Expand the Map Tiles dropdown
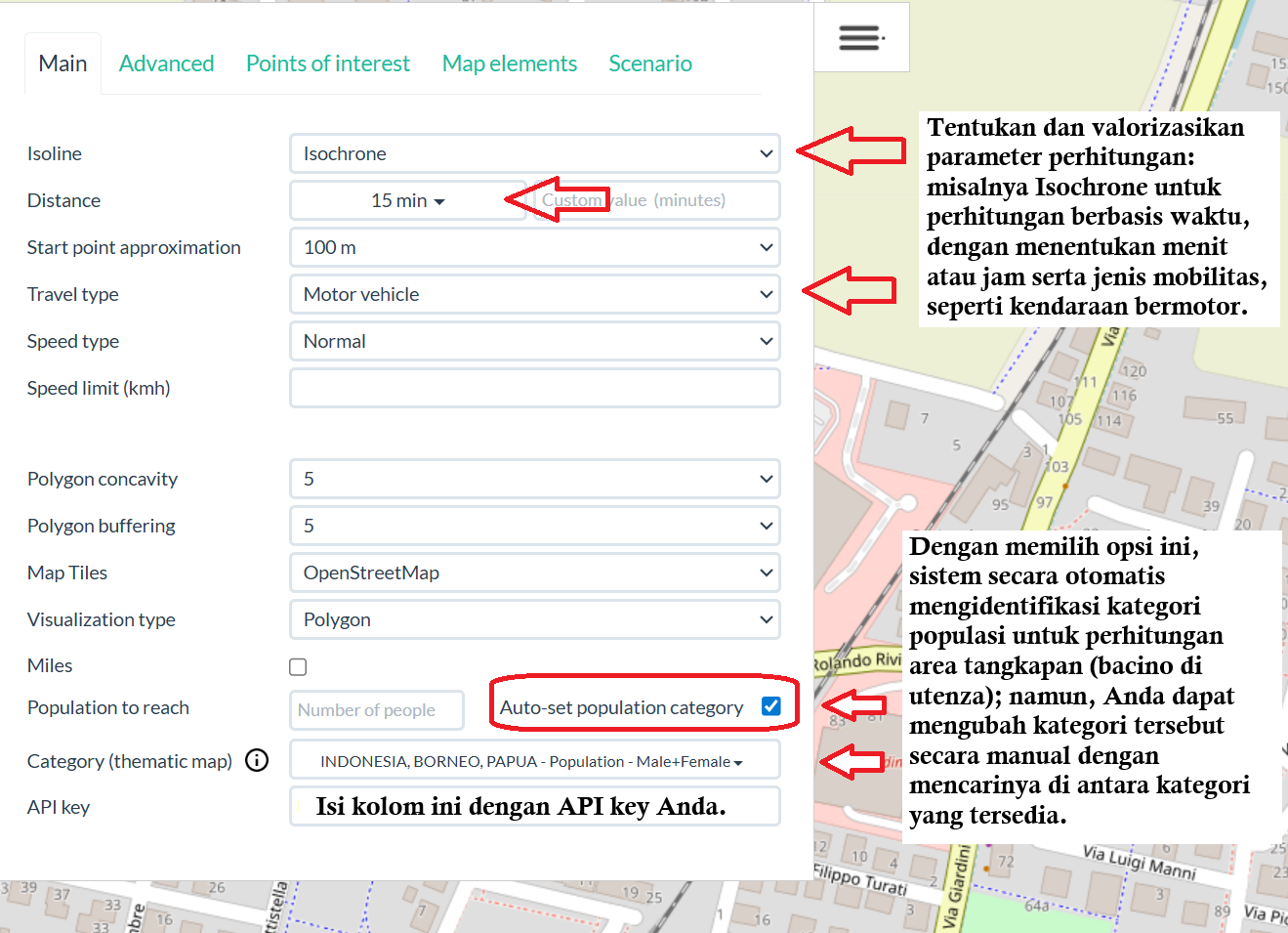Screen dimensions: 1288x933 pos(534,573)
